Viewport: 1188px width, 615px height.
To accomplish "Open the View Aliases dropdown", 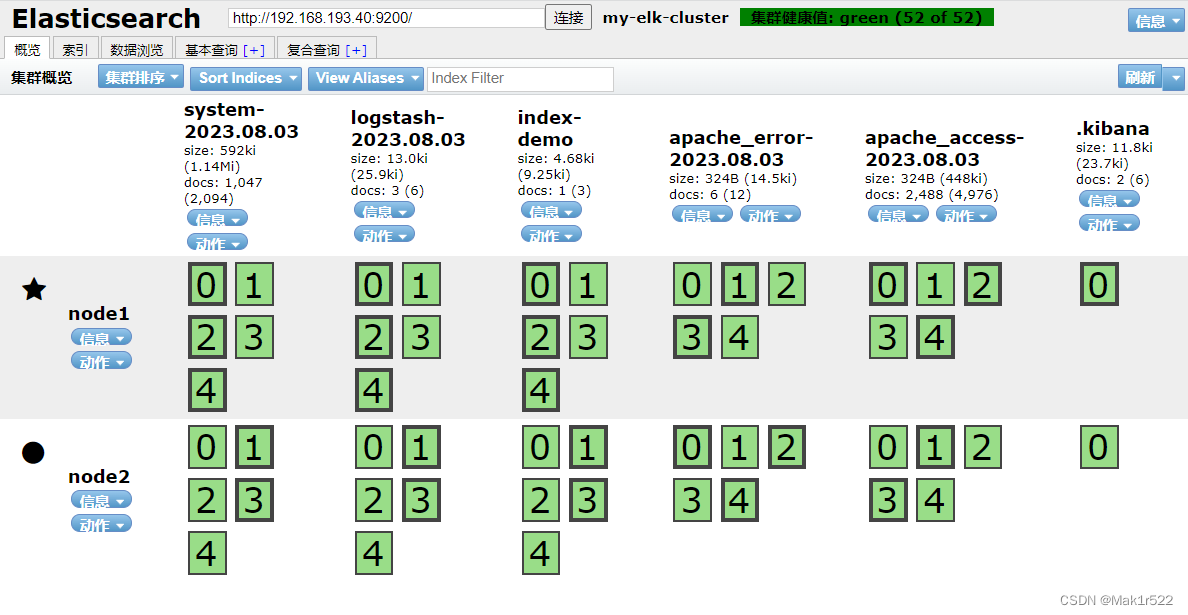I will [x=366, y=78].
